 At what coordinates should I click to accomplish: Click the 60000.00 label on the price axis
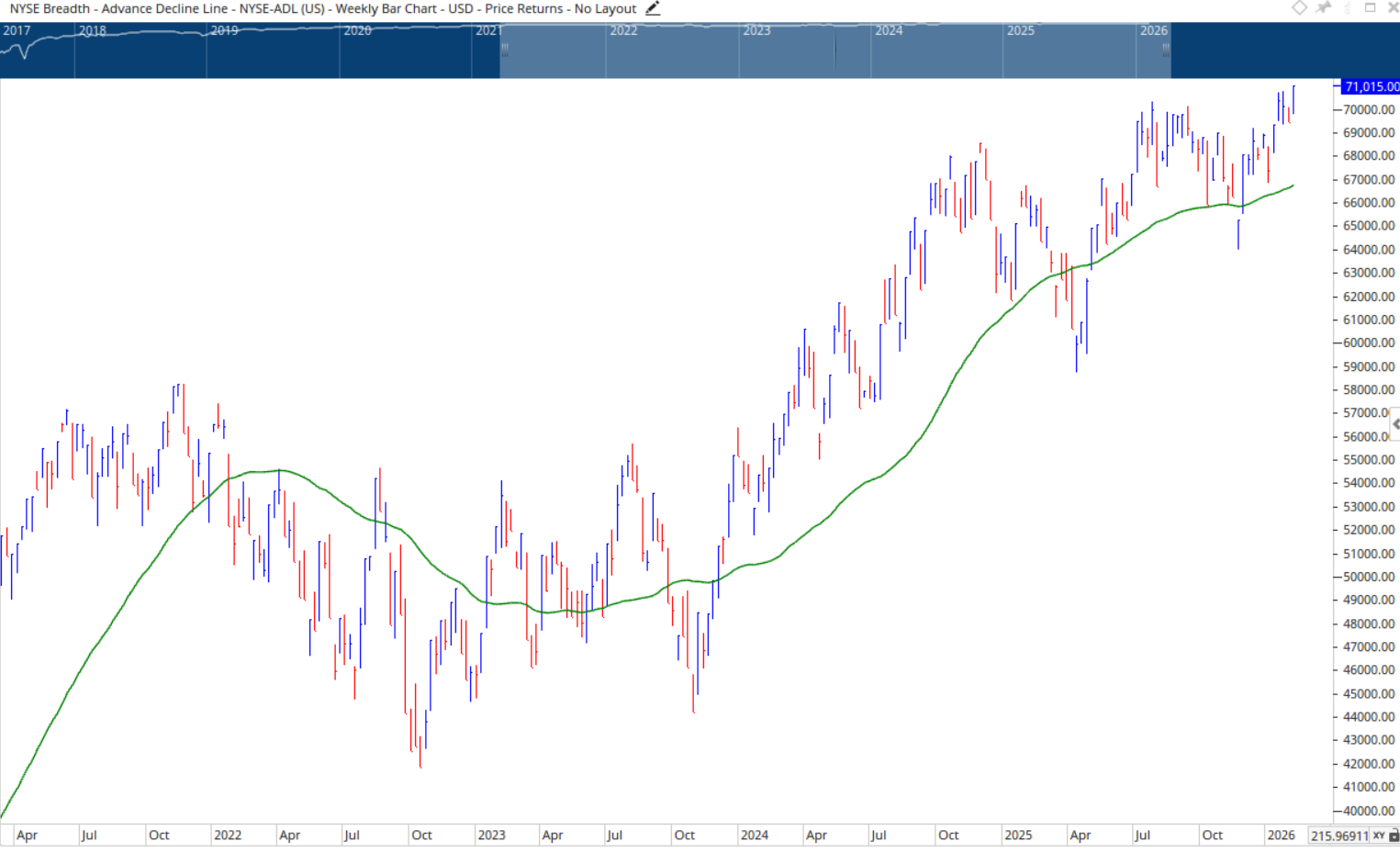[1368, 343]
